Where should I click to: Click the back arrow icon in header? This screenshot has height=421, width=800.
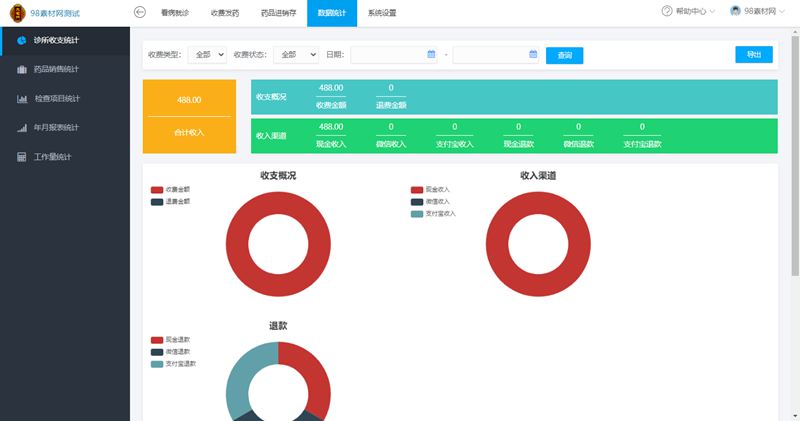139,12
